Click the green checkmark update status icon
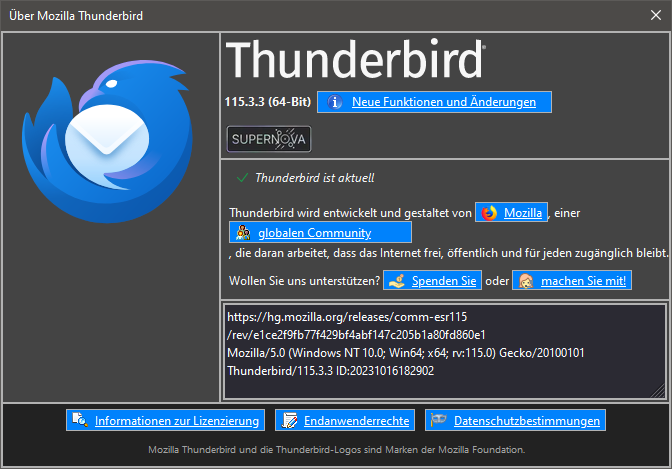Viewport: 672px width, 469px height. (x=242, y=177)
